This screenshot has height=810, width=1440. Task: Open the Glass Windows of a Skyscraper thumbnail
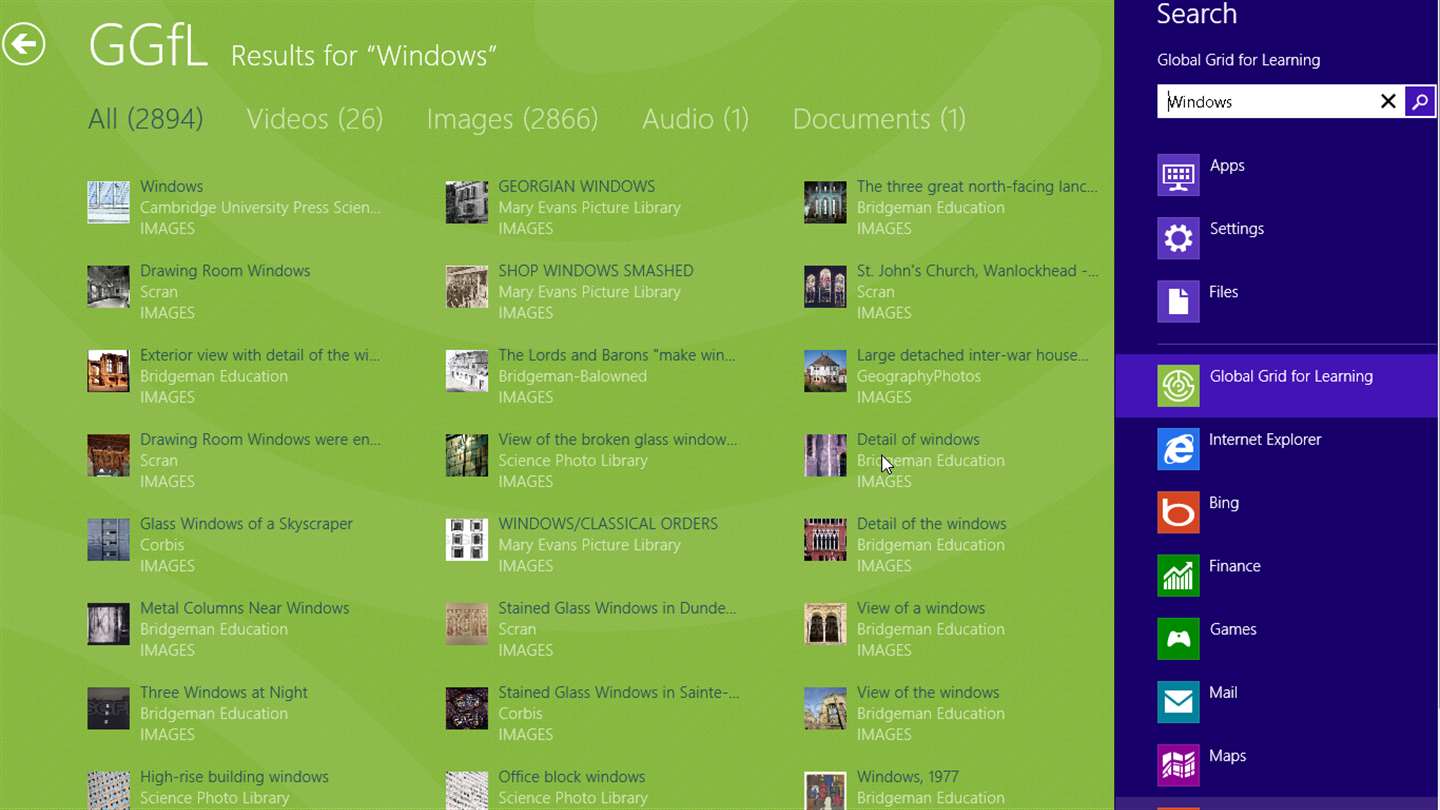coord(108,540)
